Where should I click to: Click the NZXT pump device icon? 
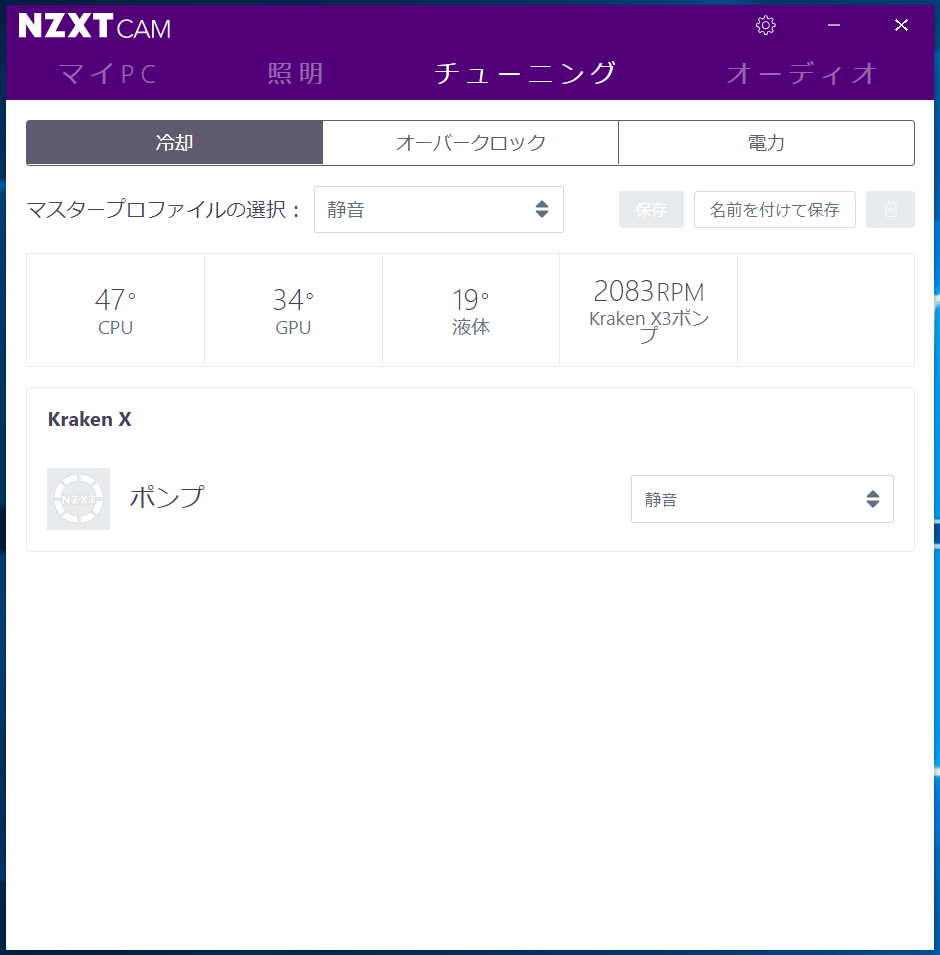click(x=79, y=499)
